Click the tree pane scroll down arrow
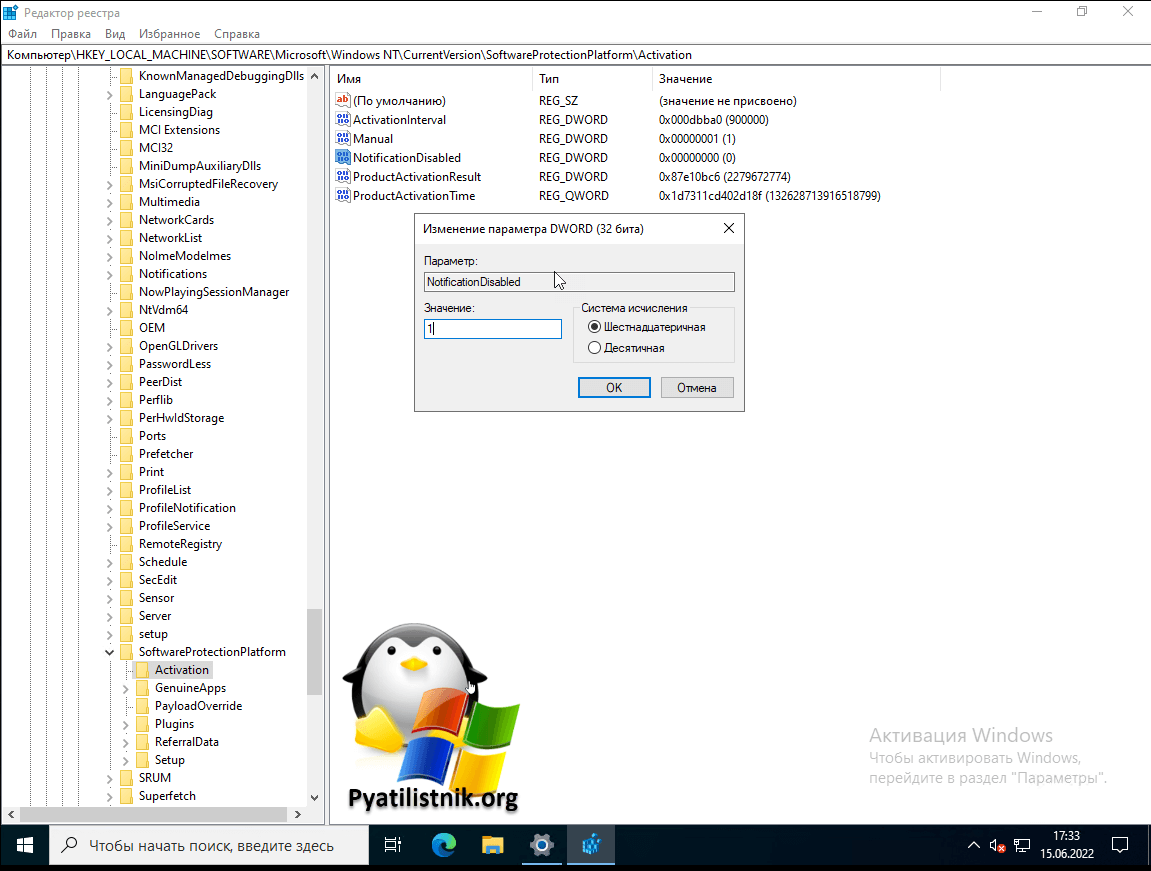 [315, 798]
